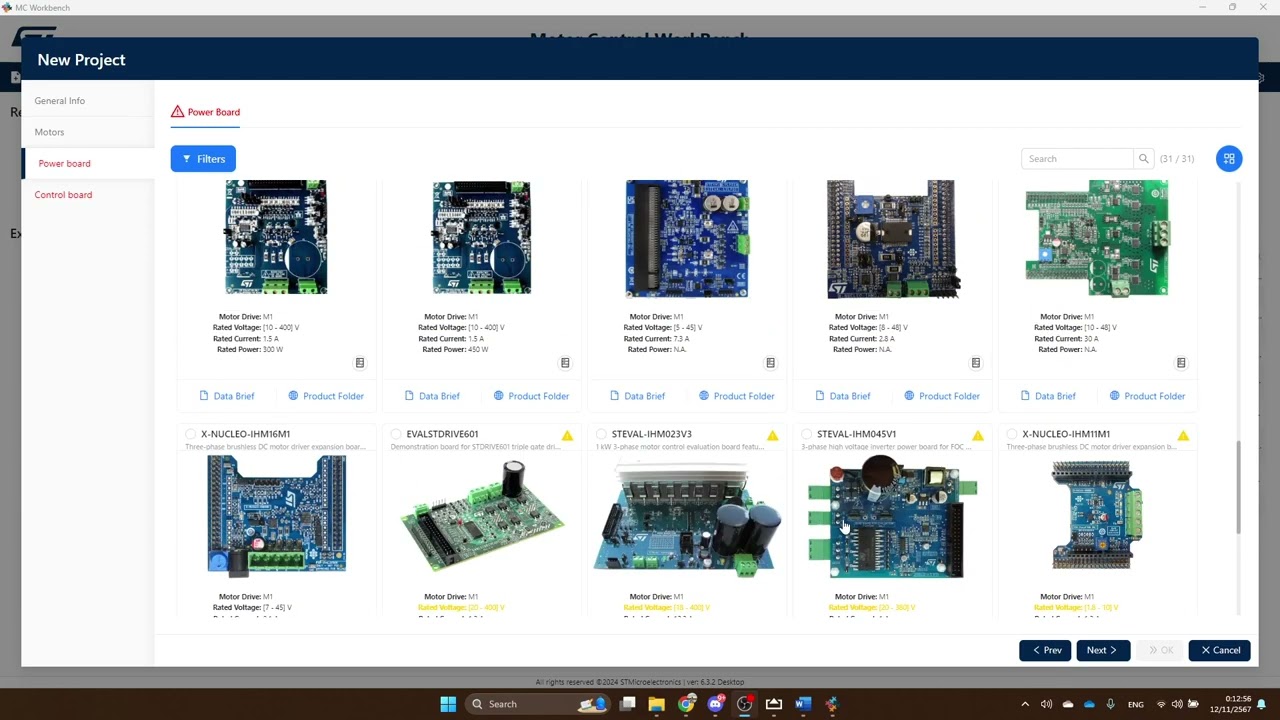Viewport: 1280px width, 720px height.
Task: Click the warning triangle on EVALSTDRIVE601
Action: click(567, 435)
